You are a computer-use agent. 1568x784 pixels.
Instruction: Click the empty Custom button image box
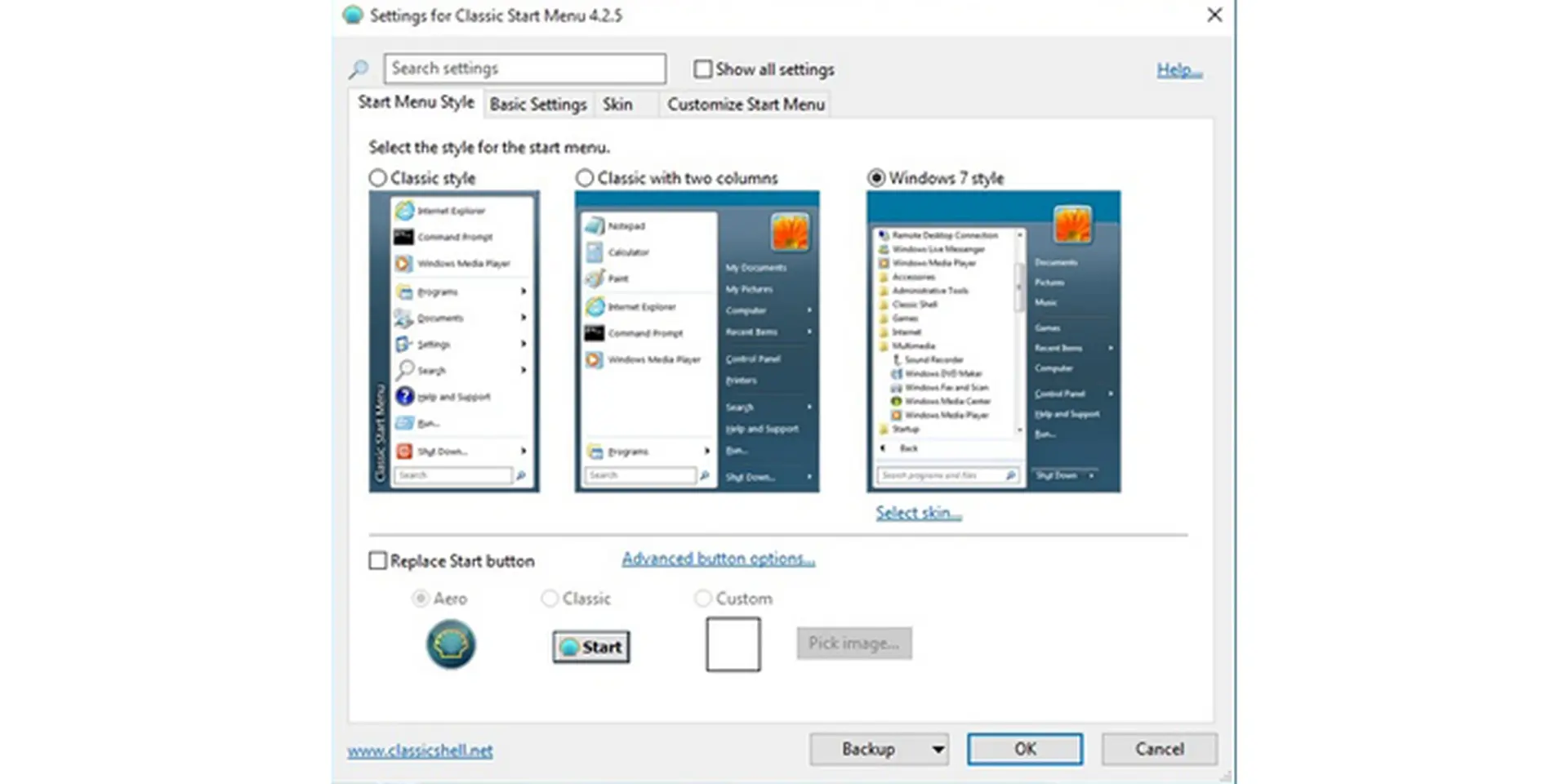coord(733,644)
